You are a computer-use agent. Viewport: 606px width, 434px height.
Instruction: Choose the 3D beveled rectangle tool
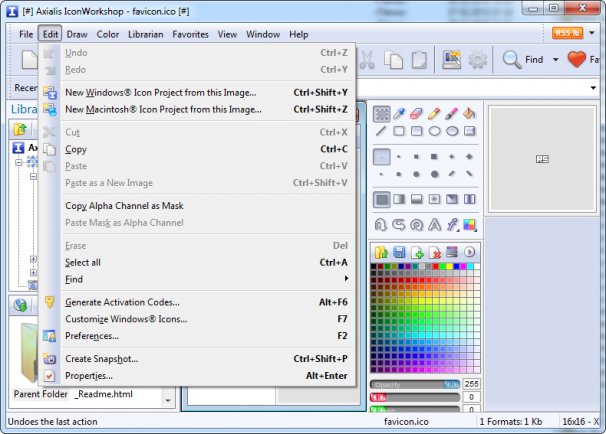[470, 131]
